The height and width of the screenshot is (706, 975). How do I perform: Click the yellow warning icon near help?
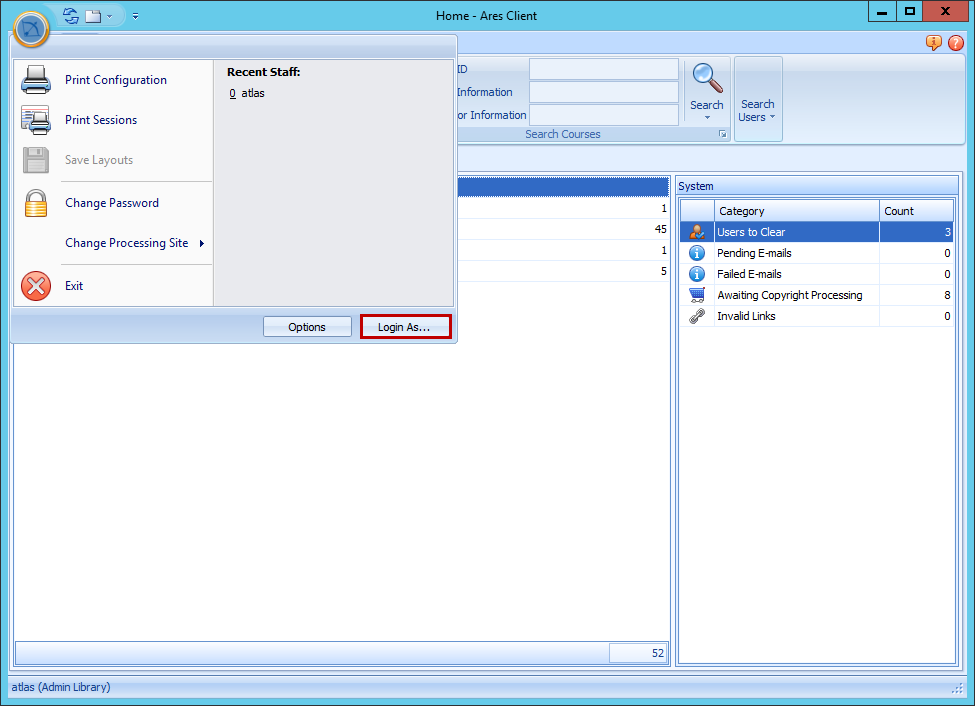click(x=933, y=43)
